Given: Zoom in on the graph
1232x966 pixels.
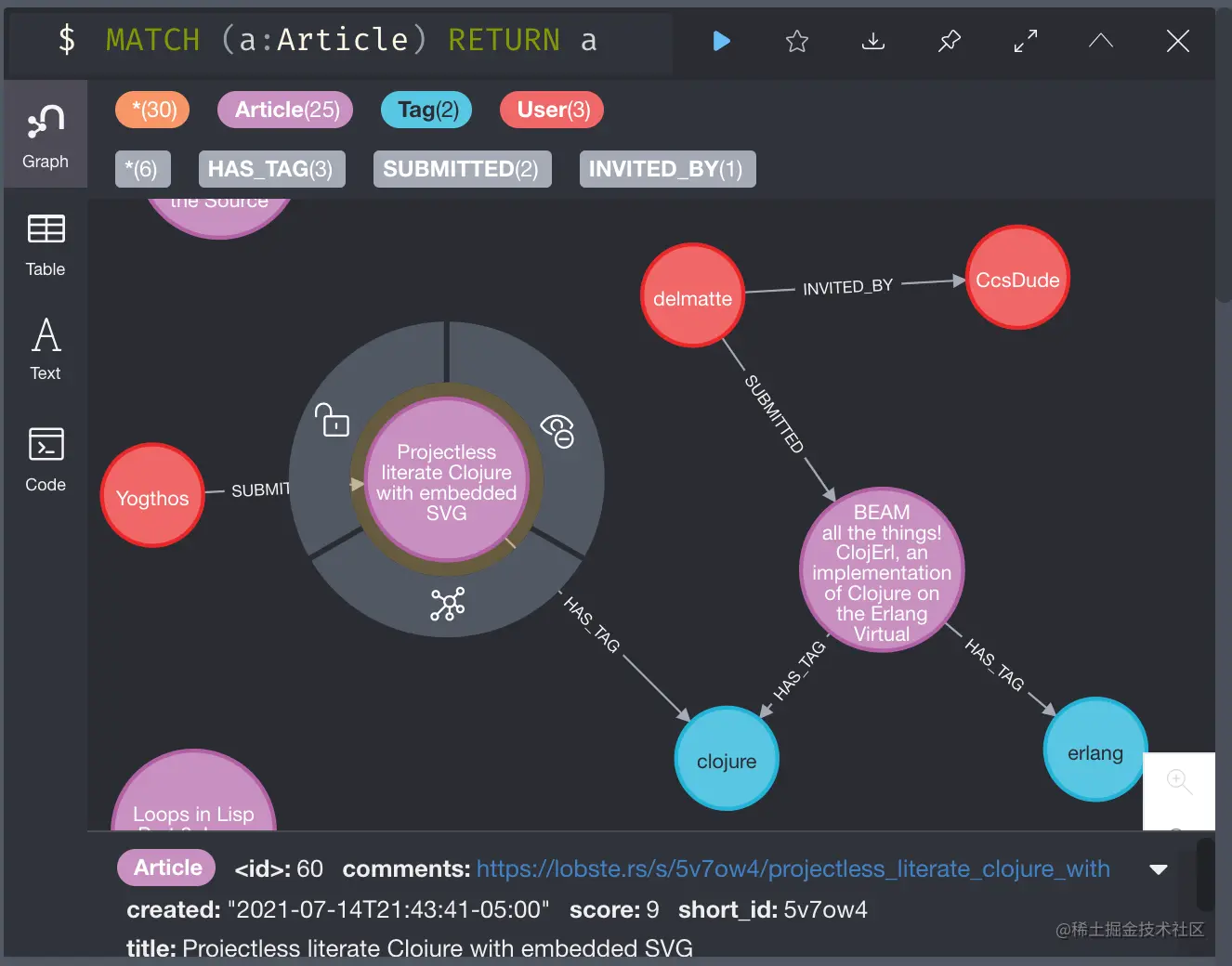Looking at the screenshot, I should (x=1179, y=781).
